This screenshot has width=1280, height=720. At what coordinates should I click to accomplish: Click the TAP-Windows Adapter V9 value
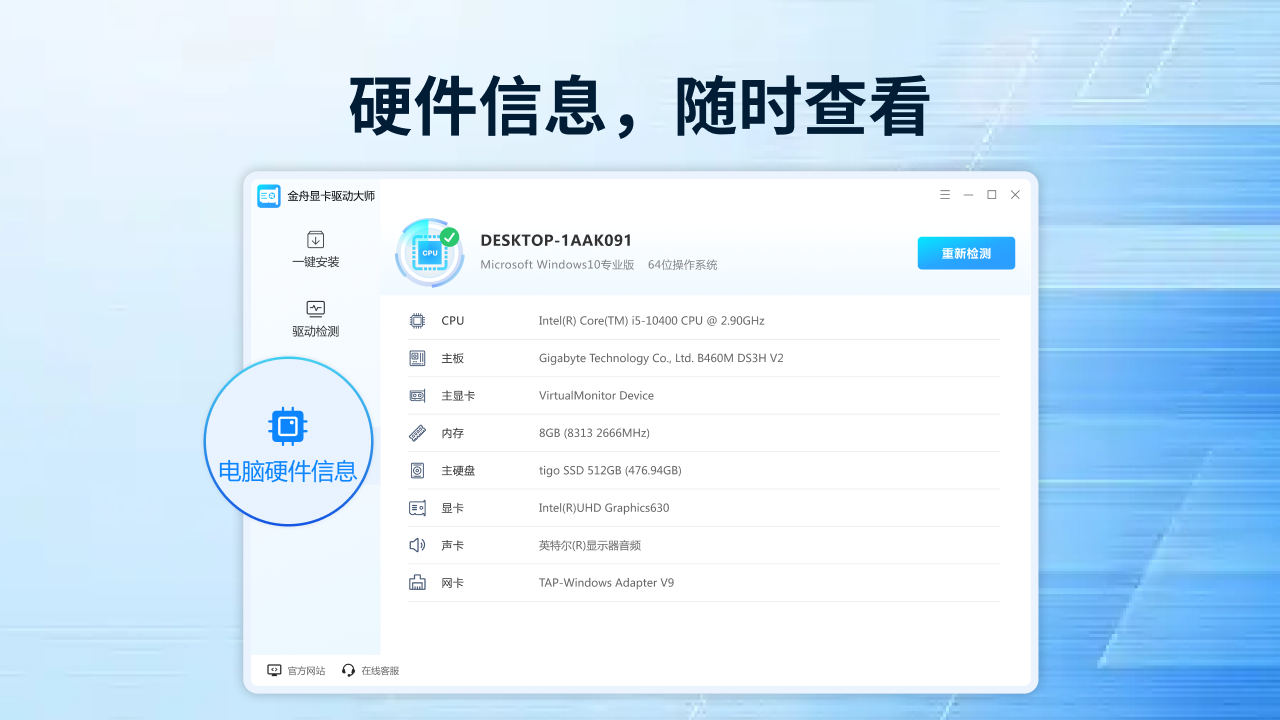pos(606,583)
